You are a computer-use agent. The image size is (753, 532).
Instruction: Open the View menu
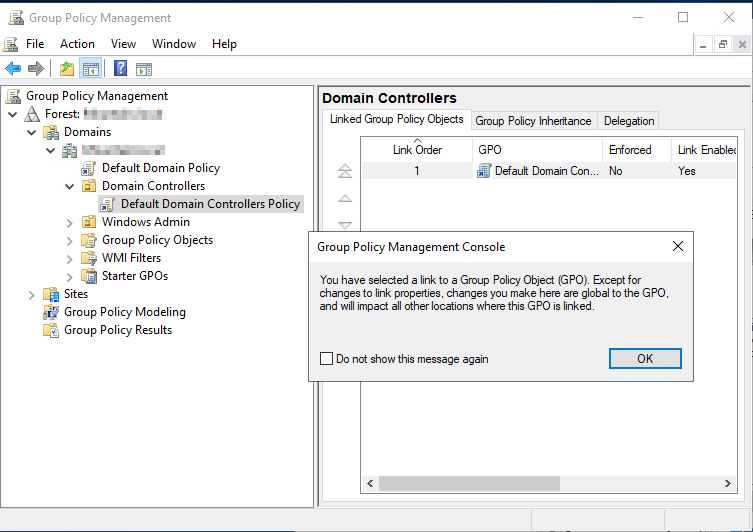(x=123, y=44)
